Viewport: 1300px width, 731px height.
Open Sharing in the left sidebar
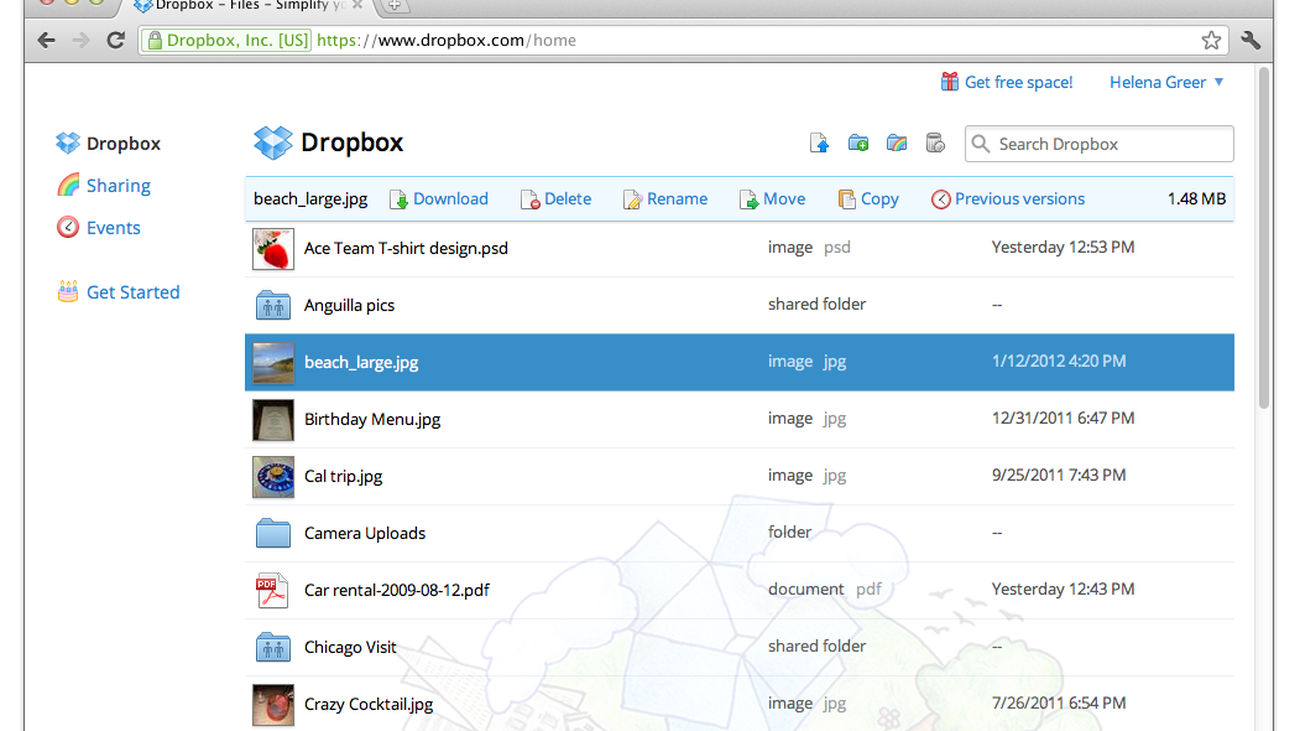coord(118,186)
